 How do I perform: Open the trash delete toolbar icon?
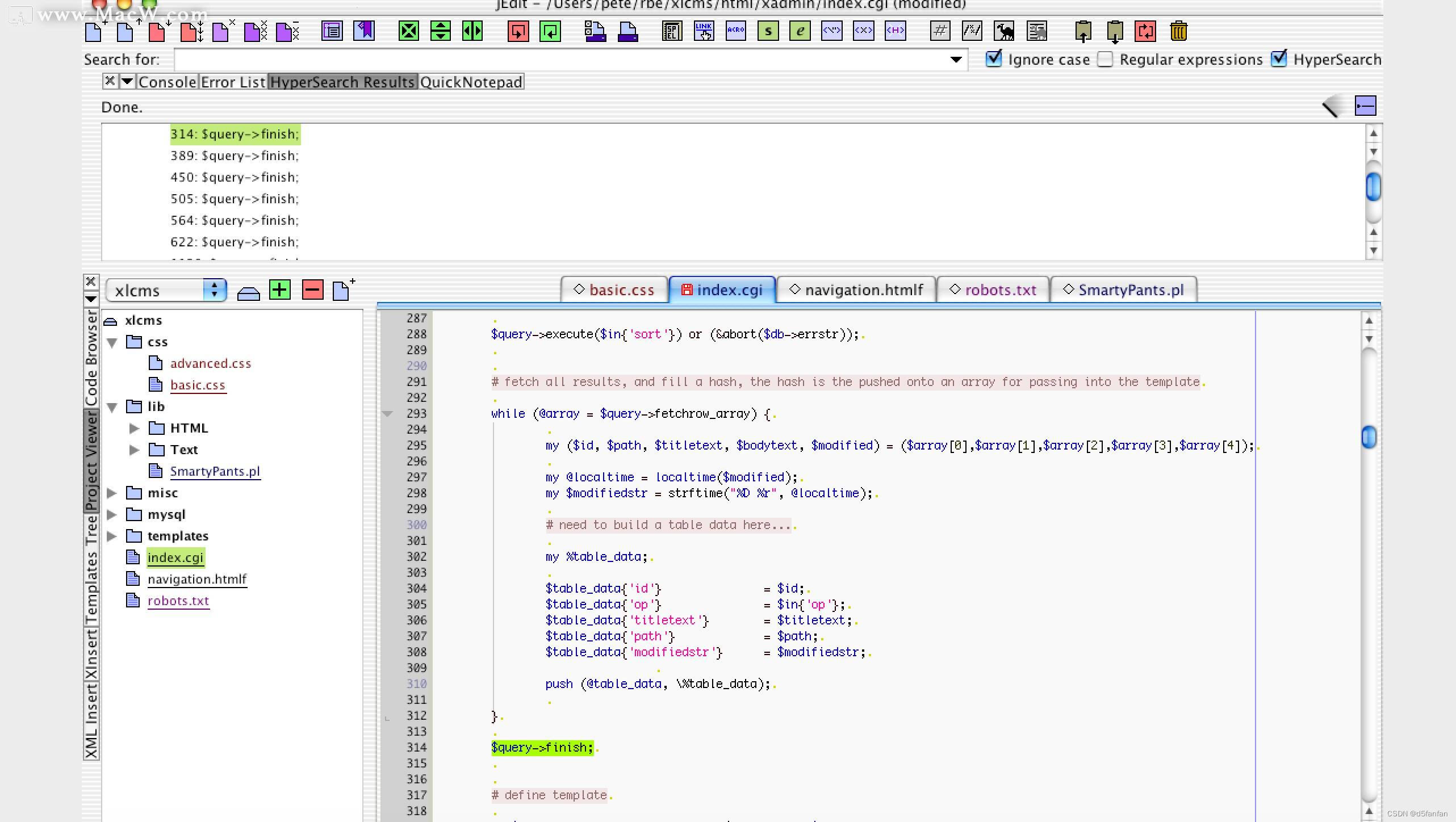1179,32
